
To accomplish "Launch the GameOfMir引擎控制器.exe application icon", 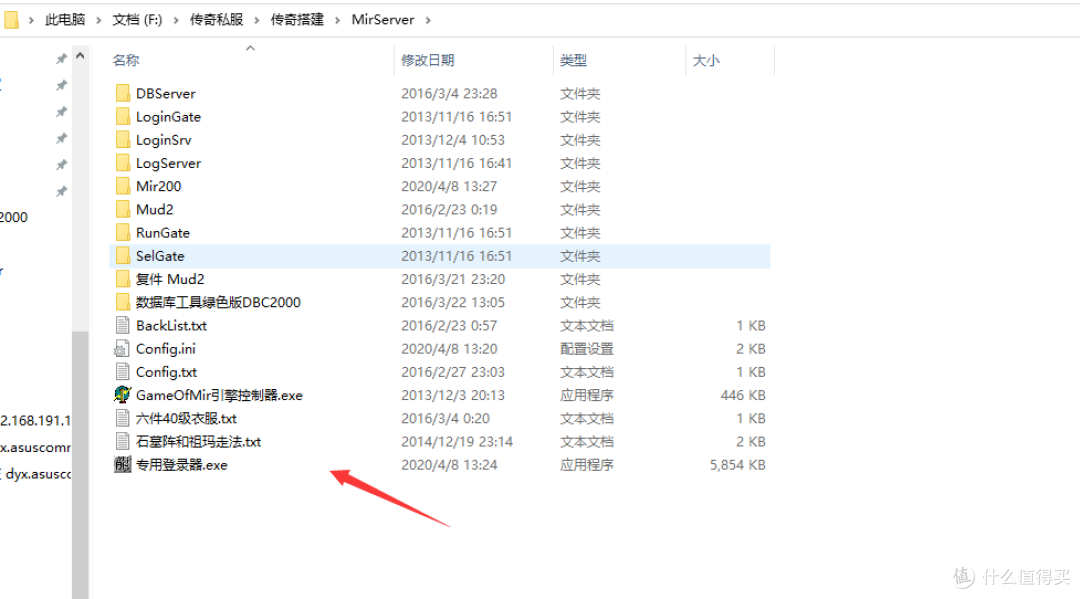I will (122, 394).
